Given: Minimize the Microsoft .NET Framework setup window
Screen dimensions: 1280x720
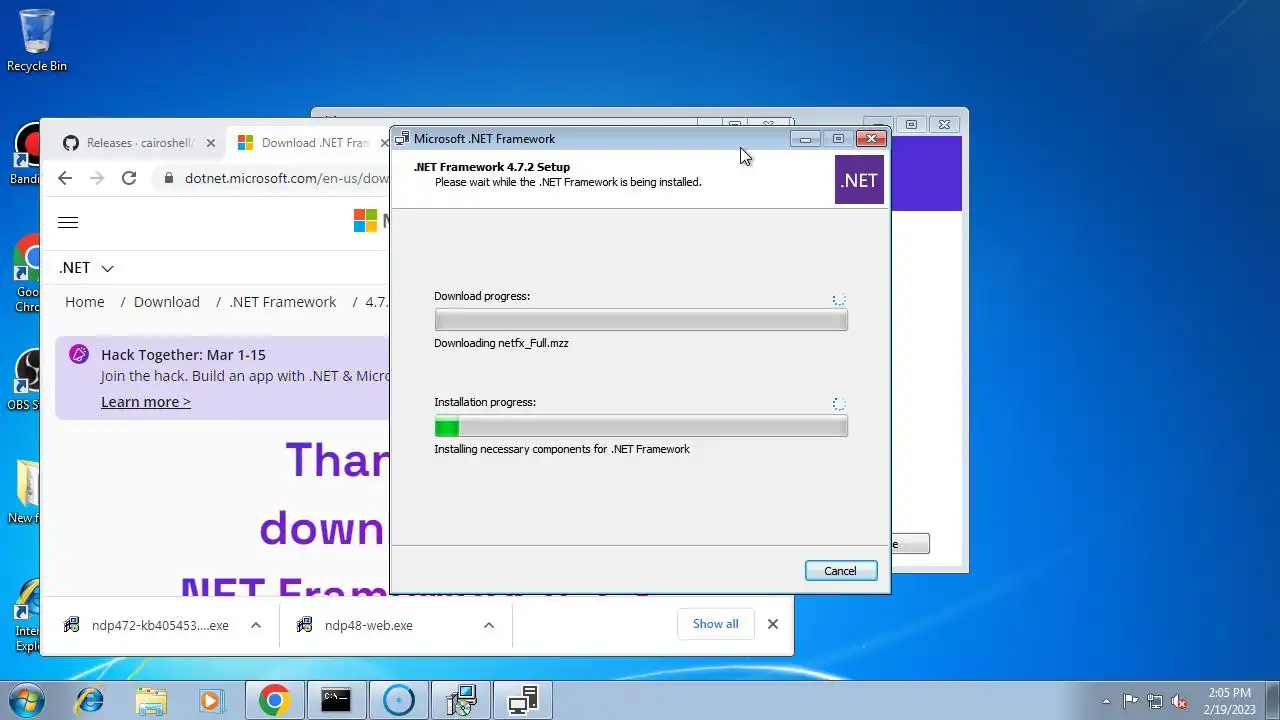Looking at the screenshot, I should click(x=805, y=139).
